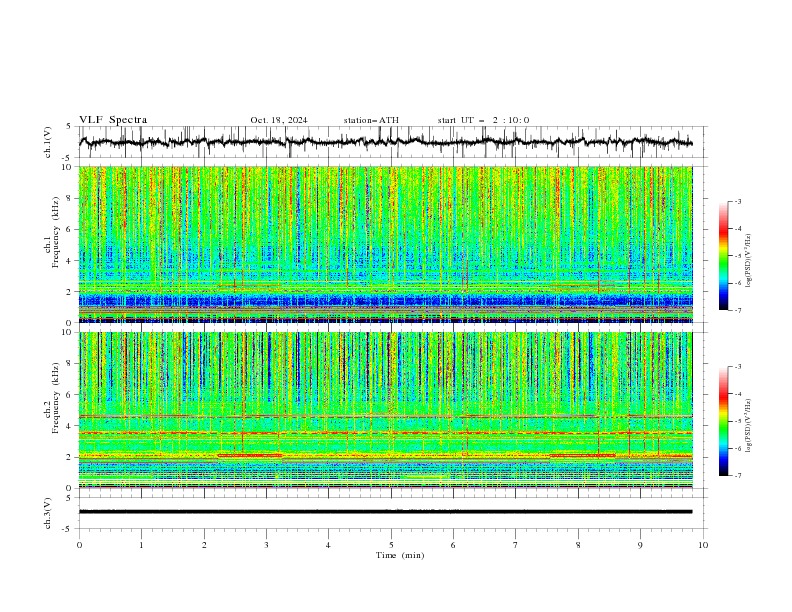Viewport: 792px width, 612px height.
Task: Click the "start UT = 2:10:0" label
Action: tap(483, 120)
